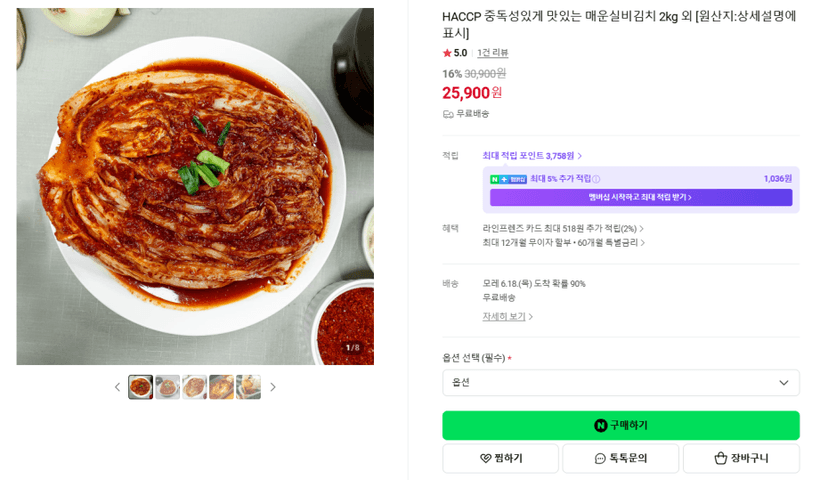Click the info icon beside 최대 5% 추가 적립
The height and width of the screenshot is (480, 828).
(596, 179)
